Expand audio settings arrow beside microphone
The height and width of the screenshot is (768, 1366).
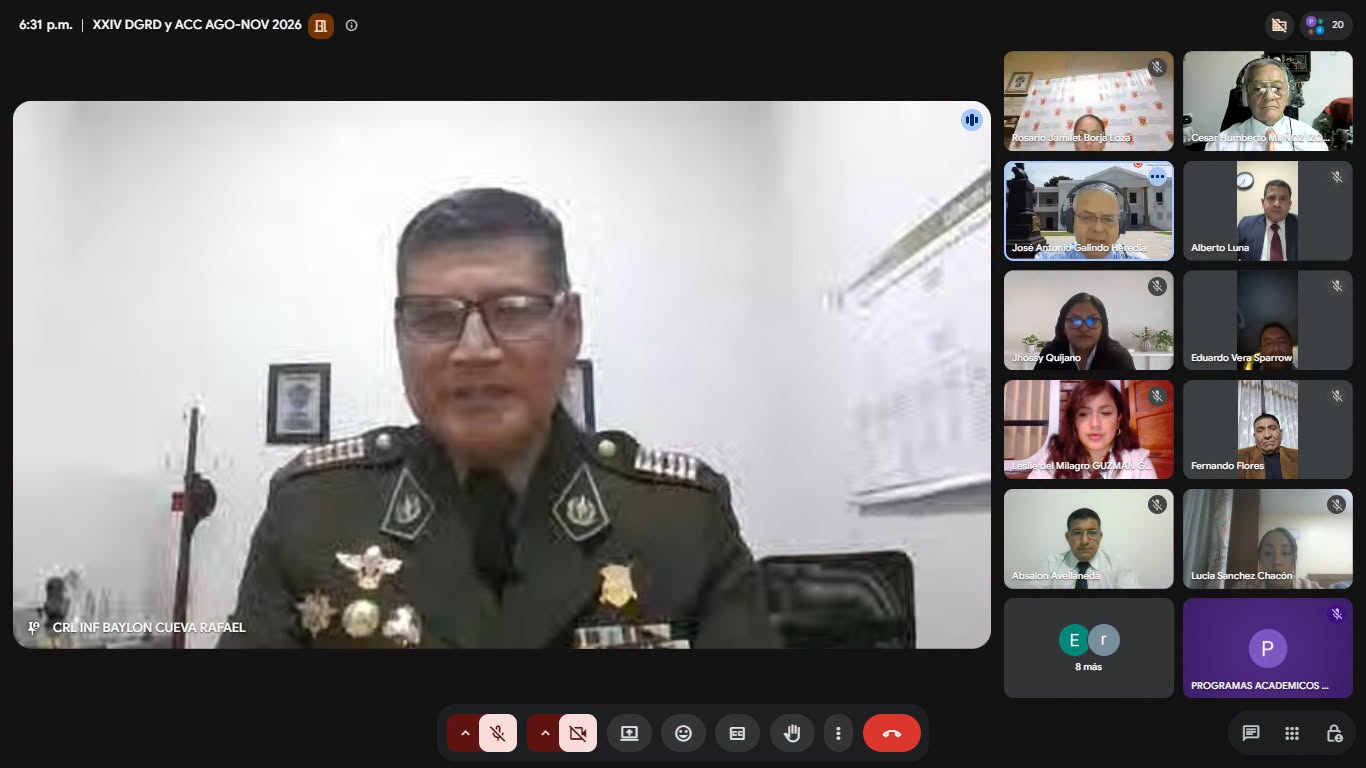click(x=464, y=733)
